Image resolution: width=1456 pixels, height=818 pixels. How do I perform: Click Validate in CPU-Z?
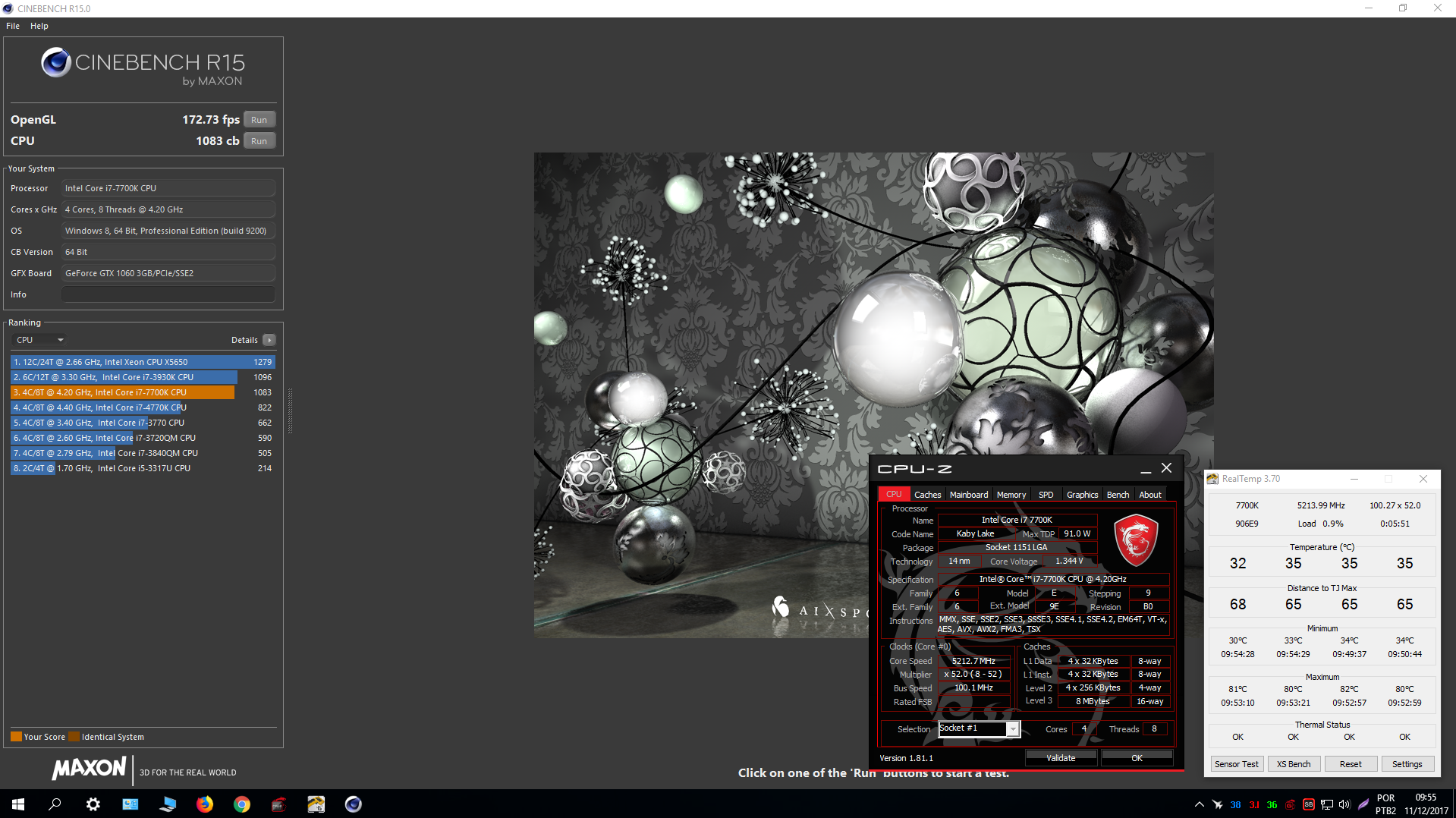(x=1061, y=758)
